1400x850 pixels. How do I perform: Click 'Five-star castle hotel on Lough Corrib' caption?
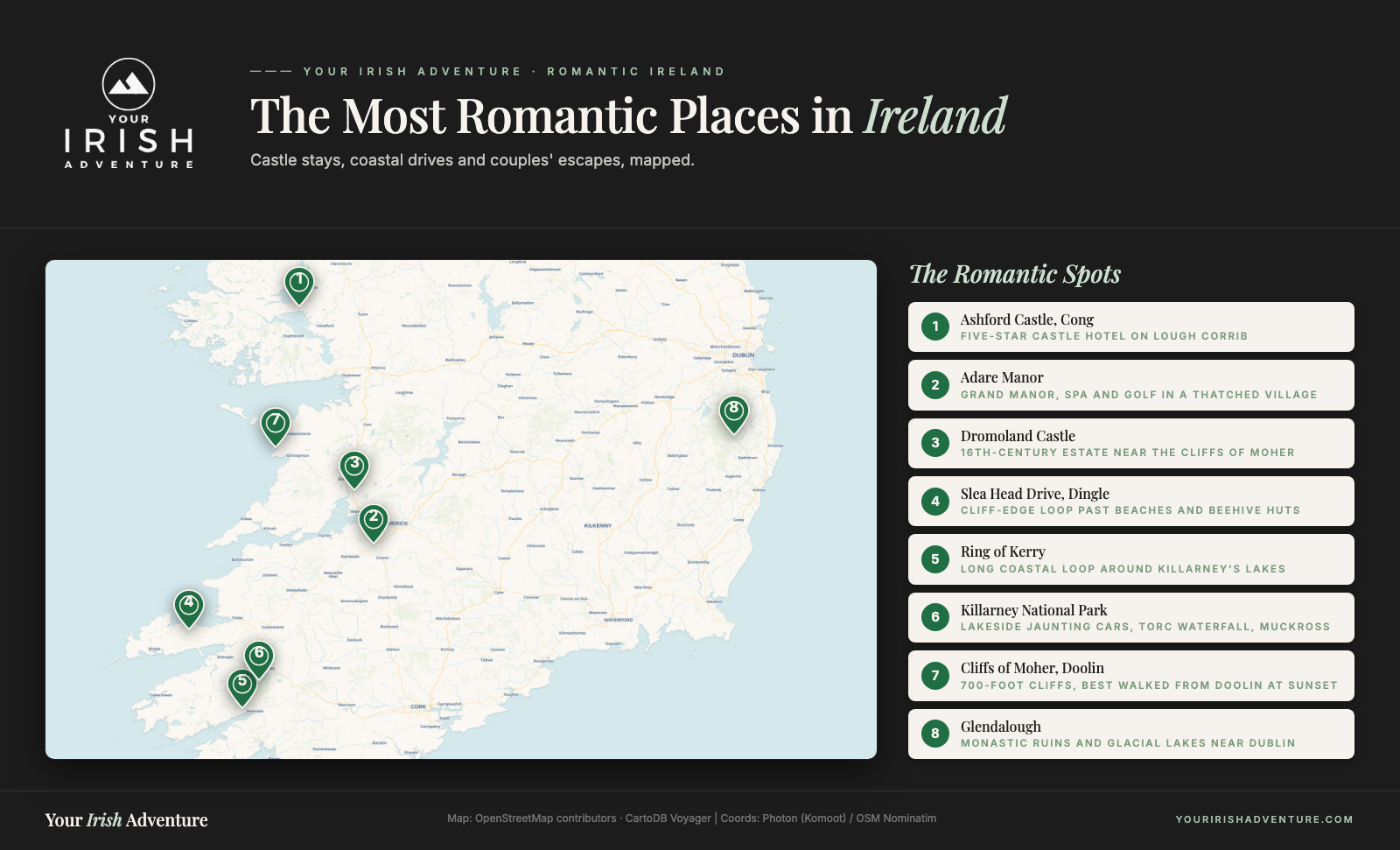1104,336
